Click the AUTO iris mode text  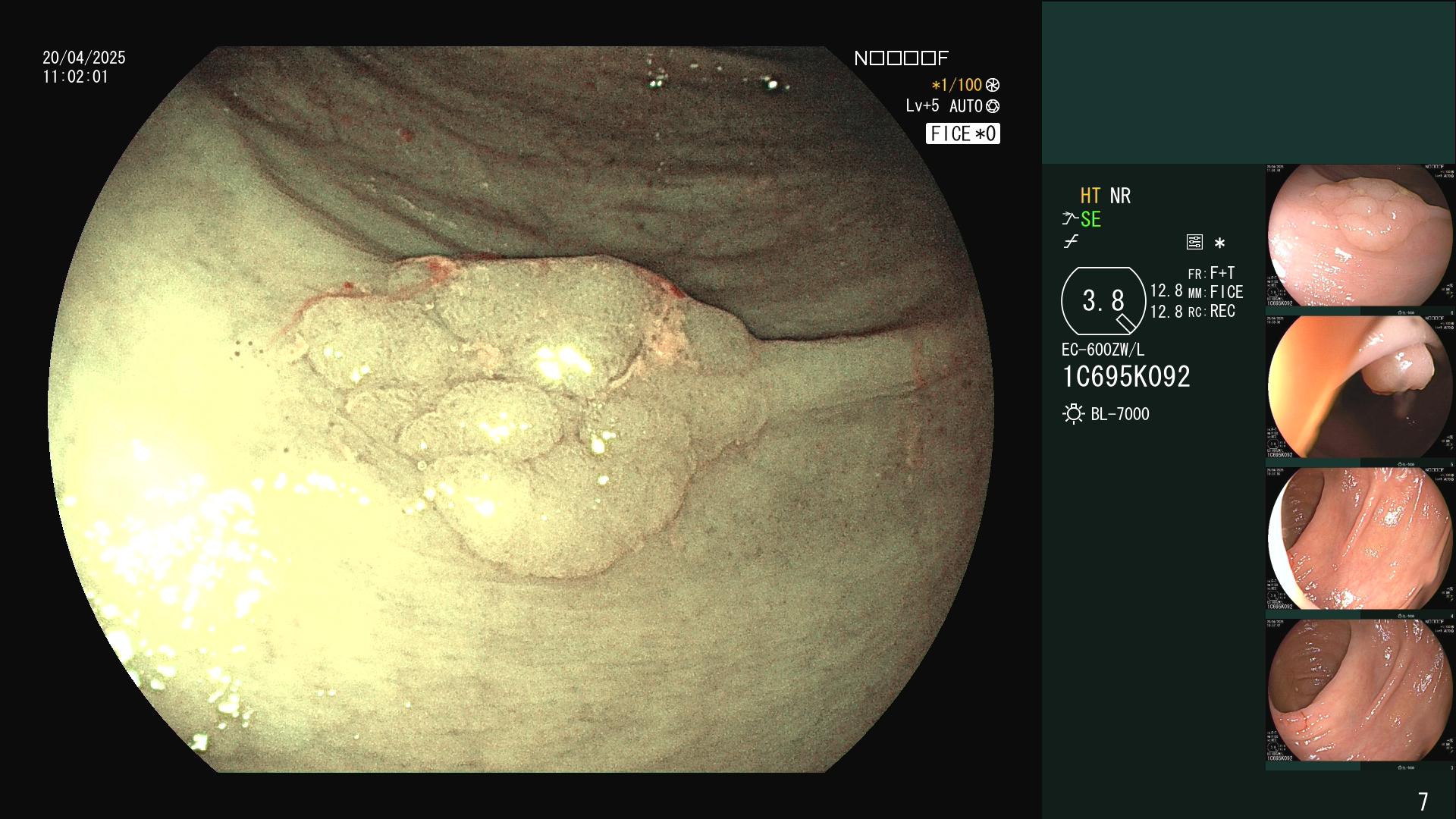(x=965, y=106)
